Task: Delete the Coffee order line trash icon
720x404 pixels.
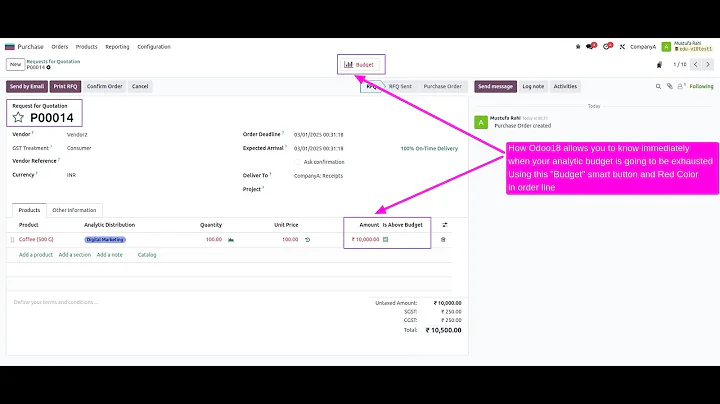Action: [x=443, y=240]
